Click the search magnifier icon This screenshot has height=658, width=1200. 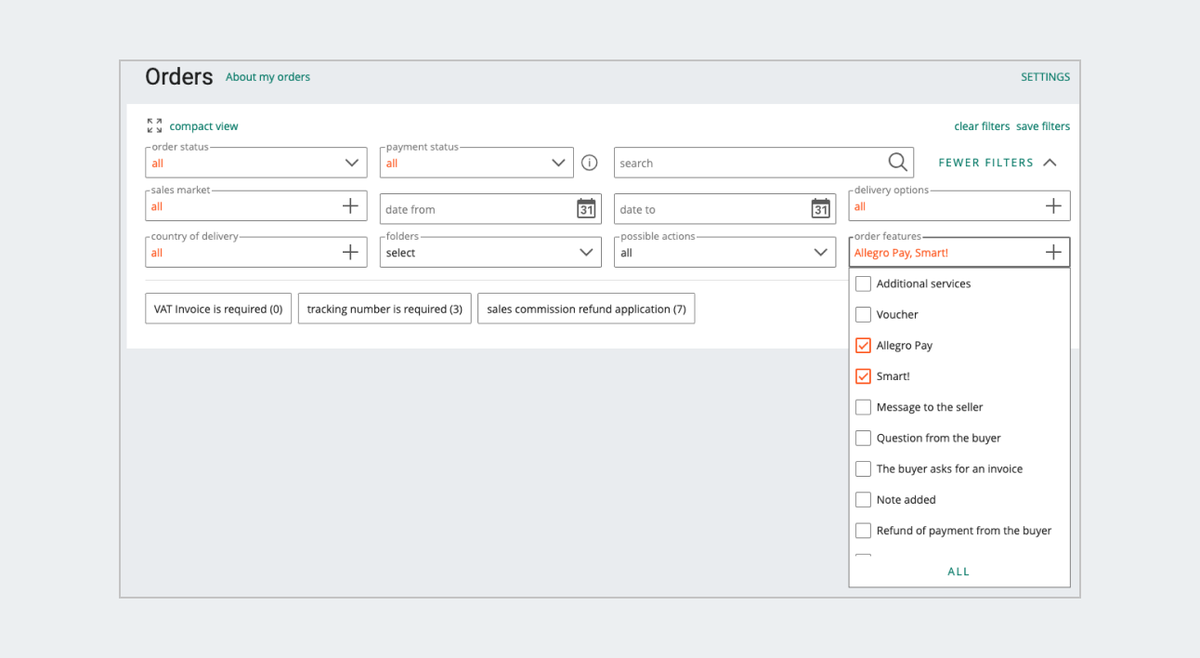click(x=898, y=162)
